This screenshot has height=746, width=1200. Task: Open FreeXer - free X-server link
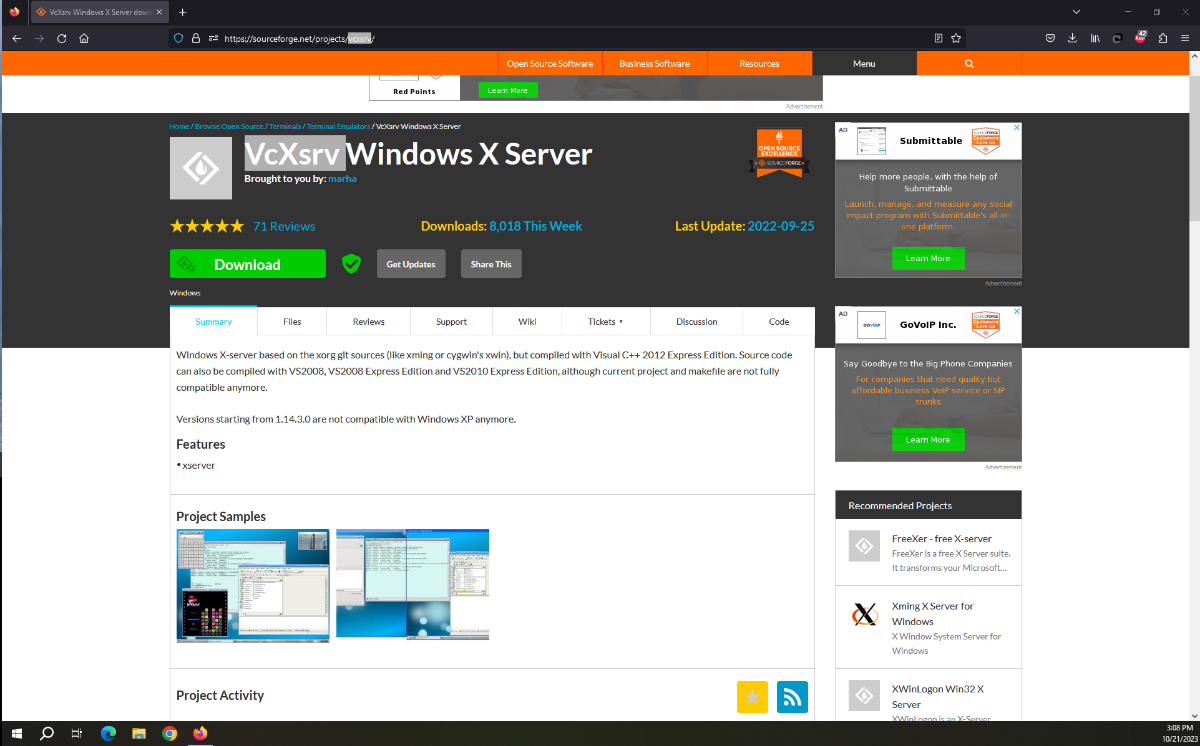tap(942, 539)
